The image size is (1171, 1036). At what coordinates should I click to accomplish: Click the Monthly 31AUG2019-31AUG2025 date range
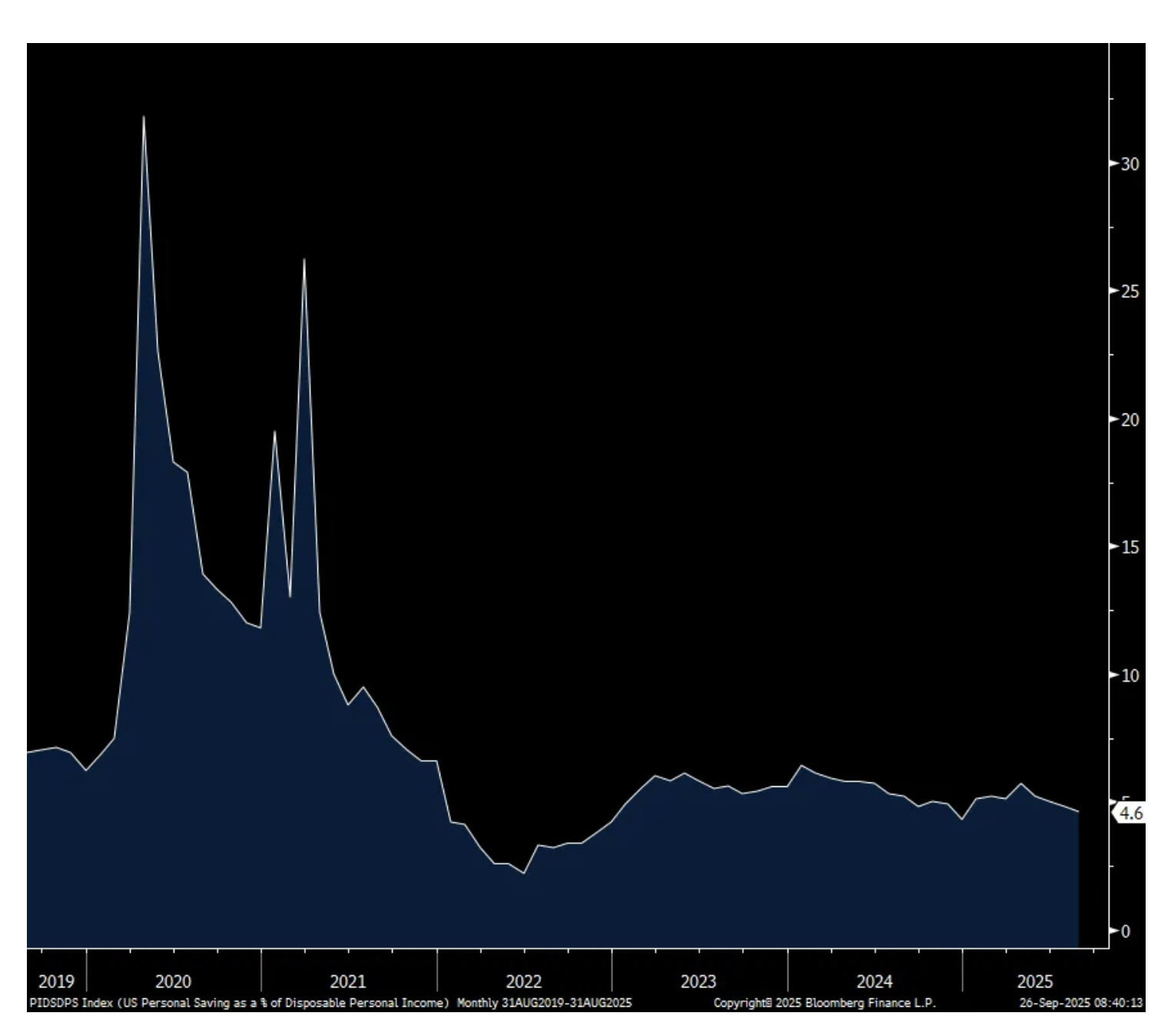coord(544,1003)
